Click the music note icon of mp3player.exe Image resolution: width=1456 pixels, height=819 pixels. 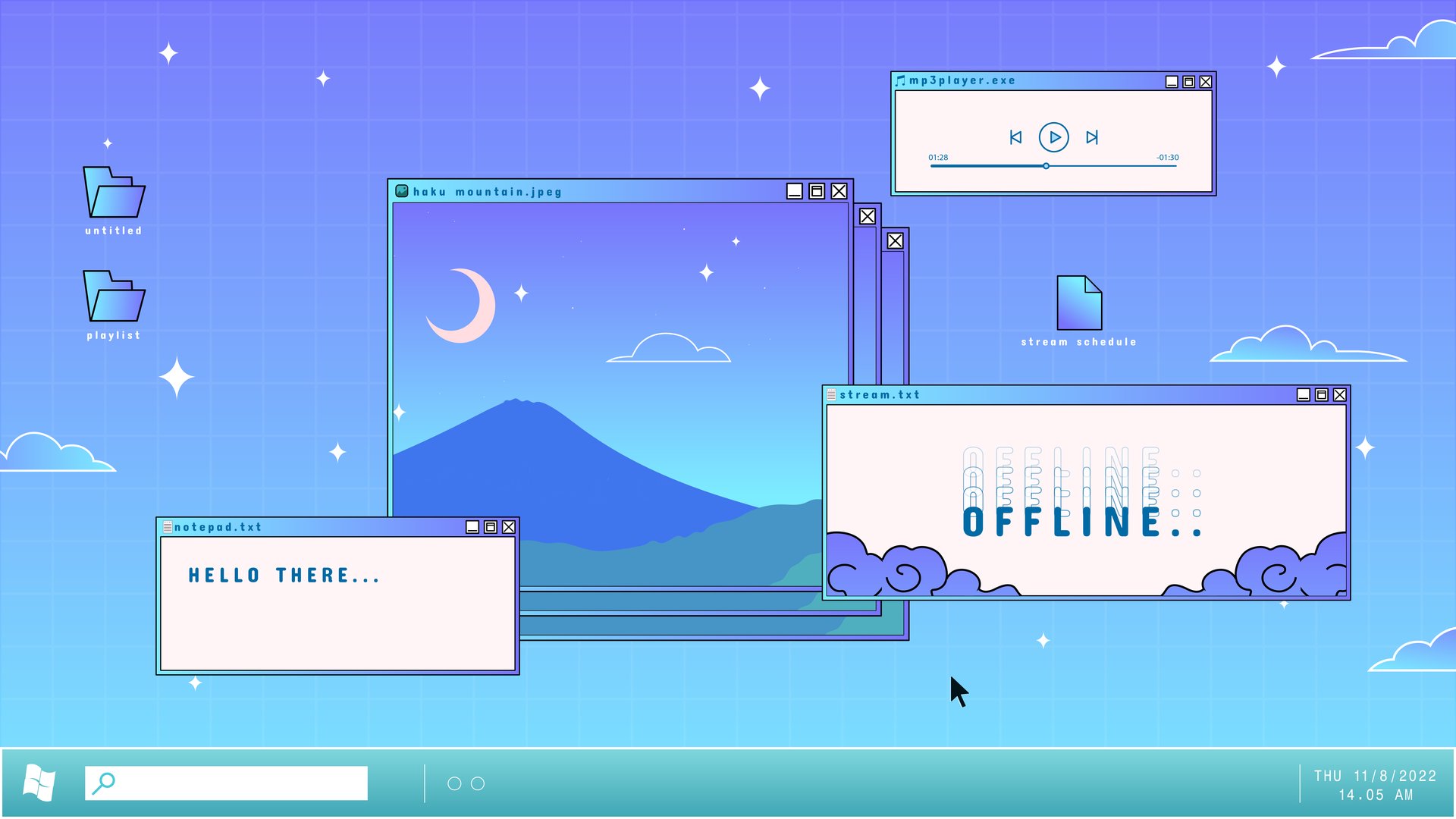[x=900, y=80]
